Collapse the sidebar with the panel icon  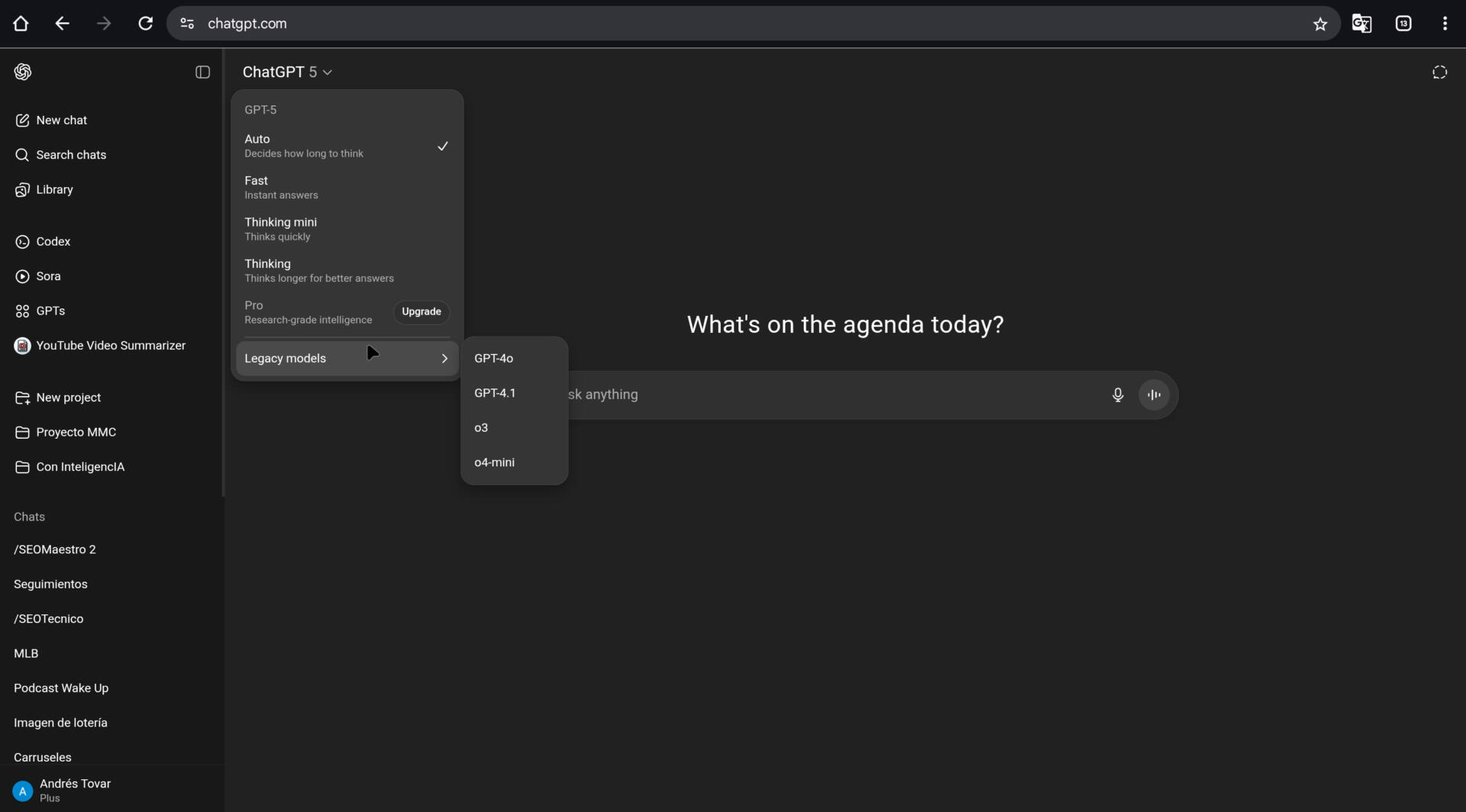click(202, 72)
